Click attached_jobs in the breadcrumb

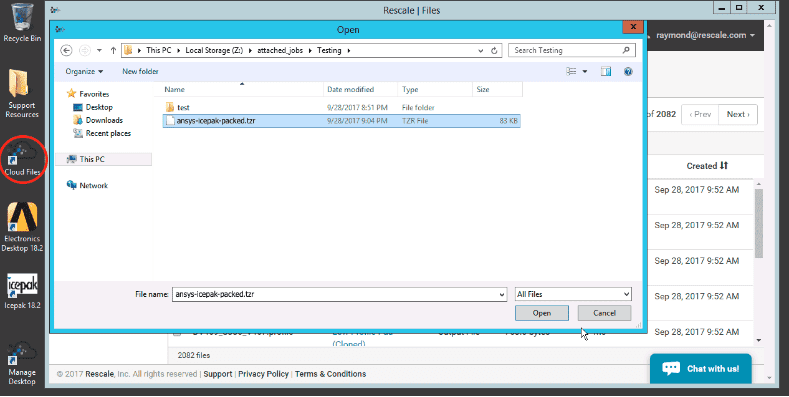point(280,50)
